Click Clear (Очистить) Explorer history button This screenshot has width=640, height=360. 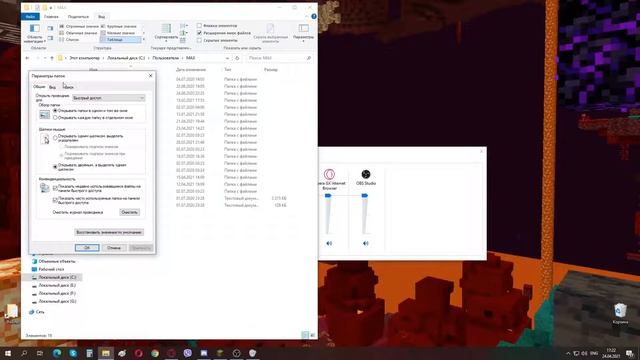[130, 212]
